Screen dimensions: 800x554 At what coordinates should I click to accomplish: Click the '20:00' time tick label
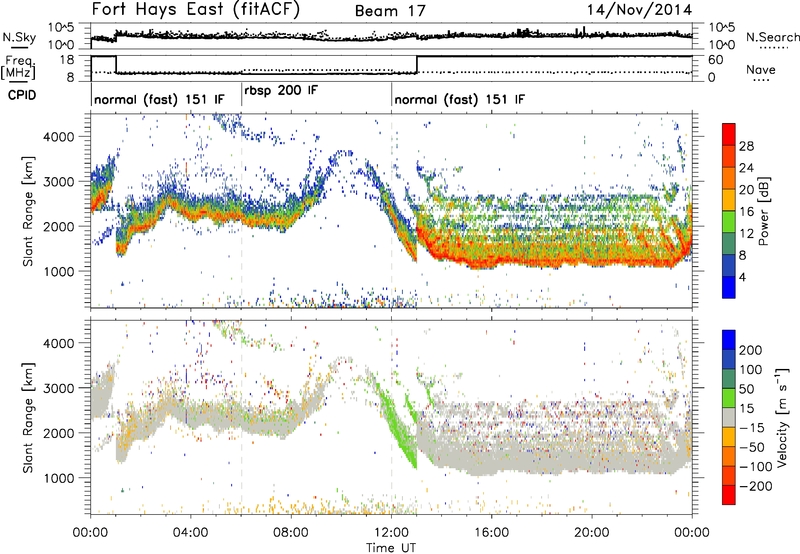[591, 533]
